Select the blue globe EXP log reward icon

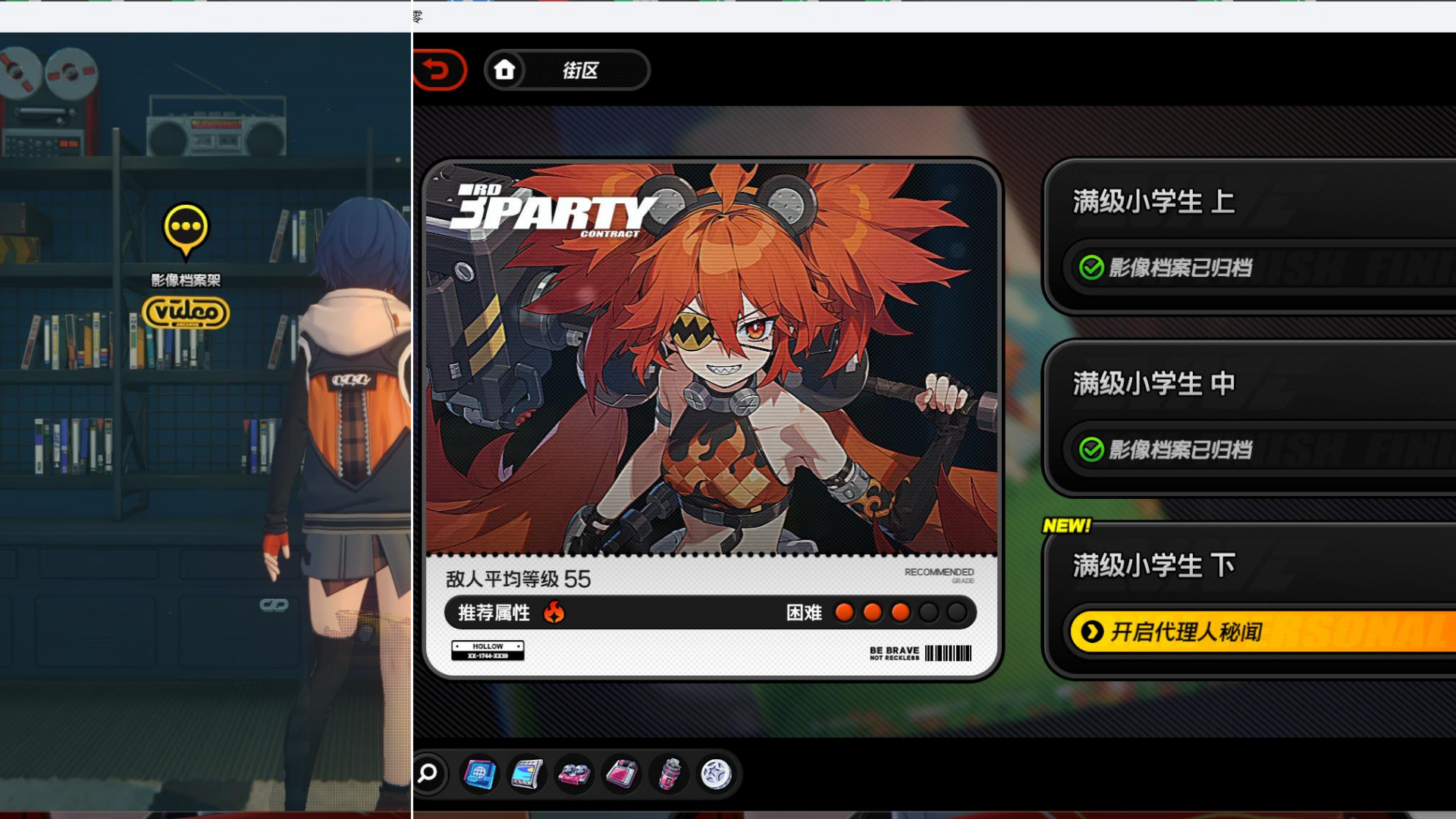pyautogui.click(x=479, y=774)
